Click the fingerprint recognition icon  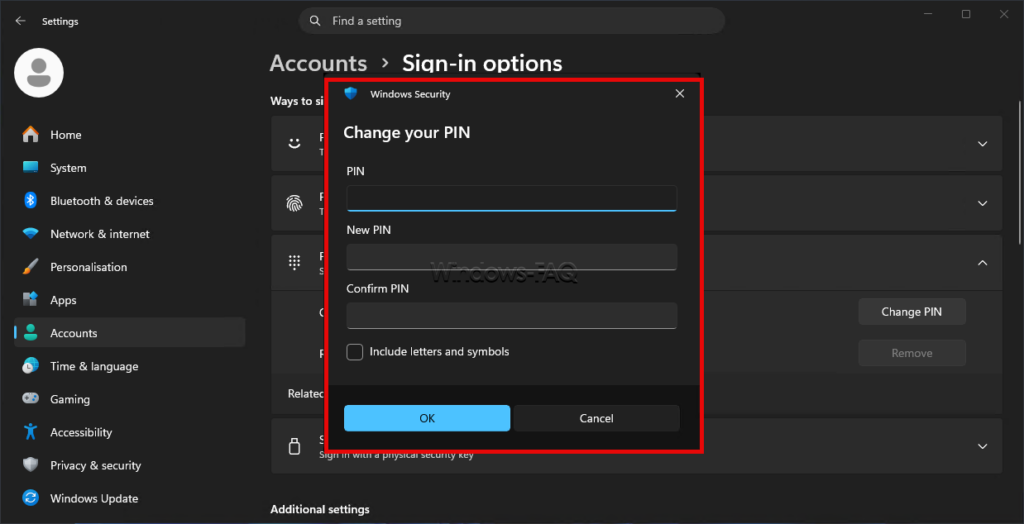[x=295, y=203]
